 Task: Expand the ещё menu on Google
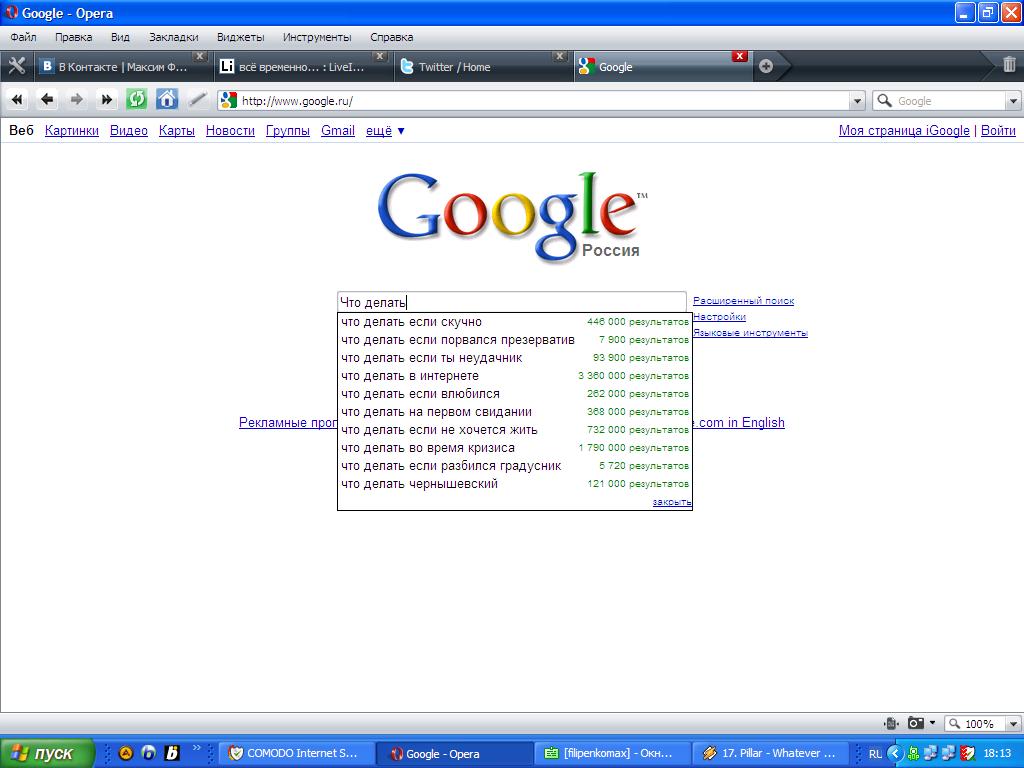(385, 131)
